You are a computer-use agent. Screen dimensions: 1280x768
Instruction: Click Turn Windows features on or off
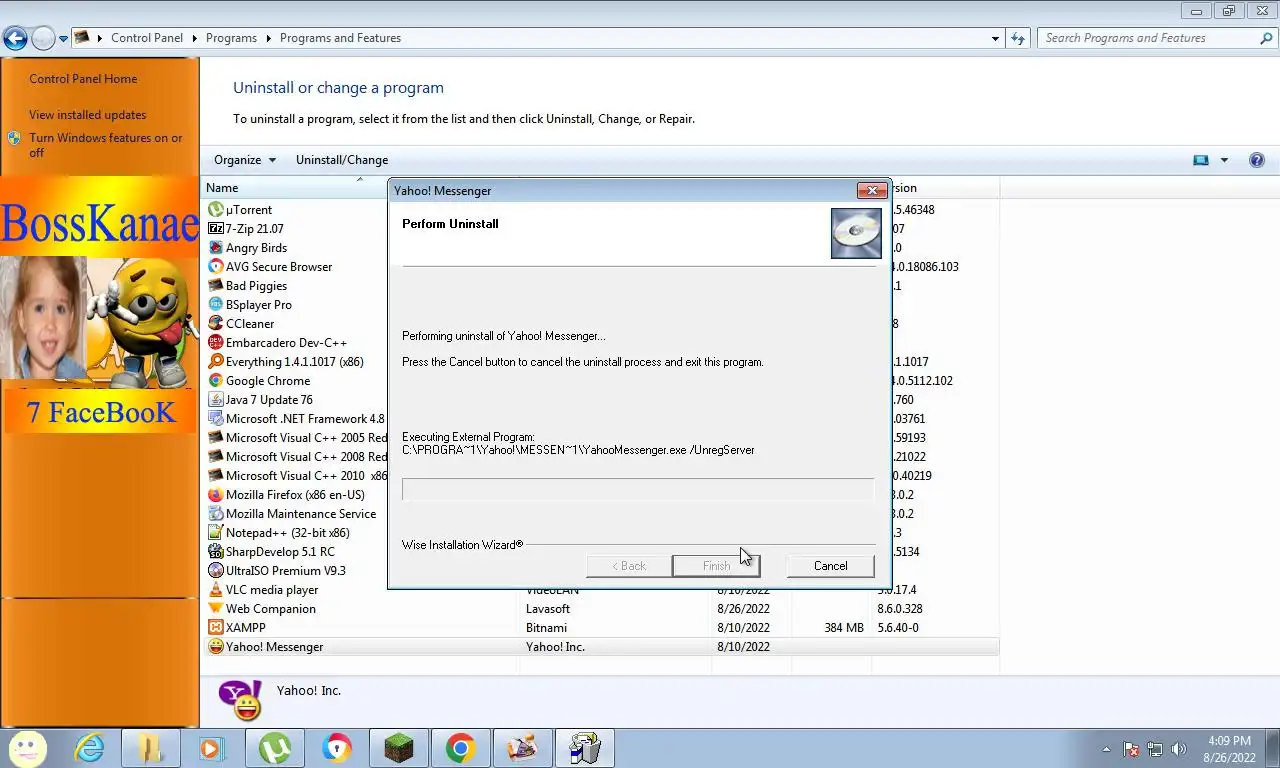105,145
